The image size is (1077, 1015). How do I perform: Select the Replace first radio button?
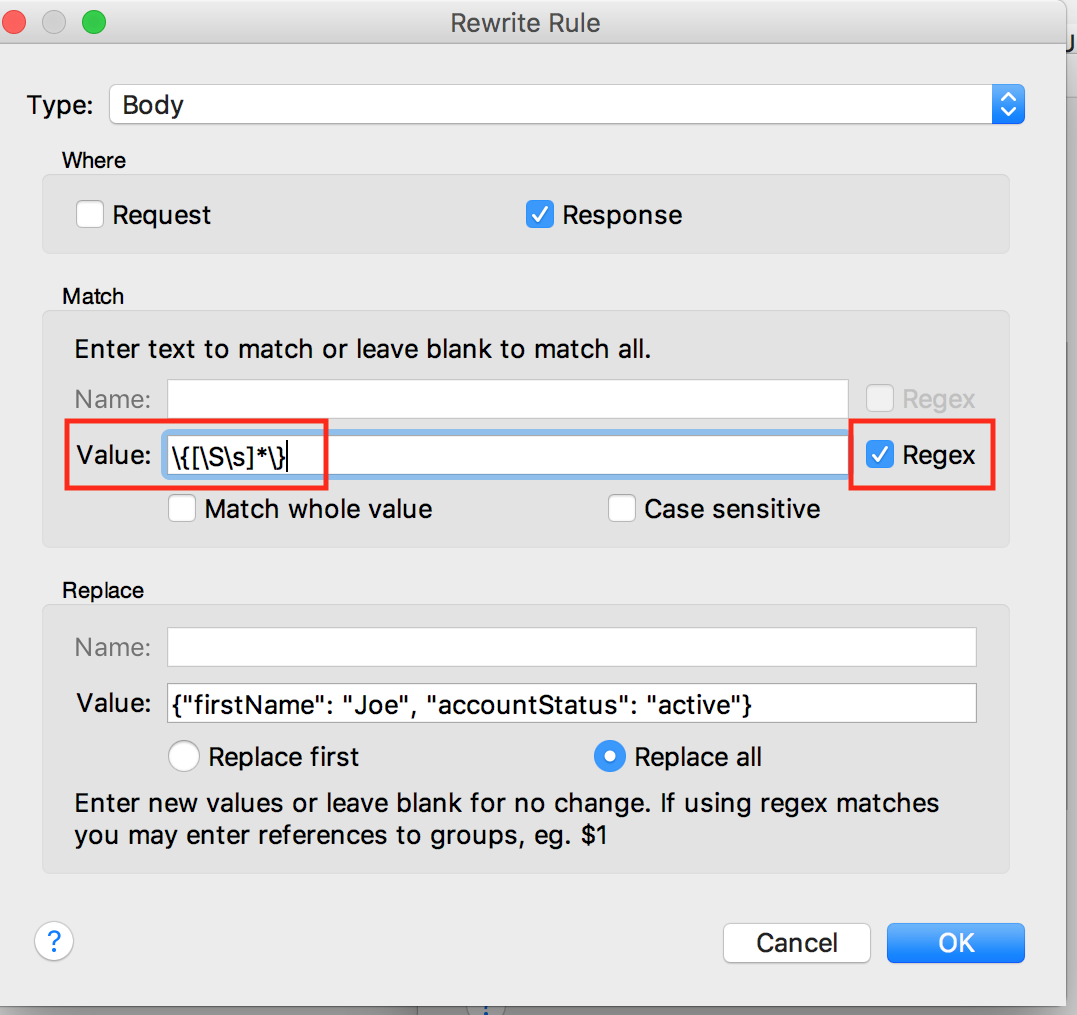[184, 757]
